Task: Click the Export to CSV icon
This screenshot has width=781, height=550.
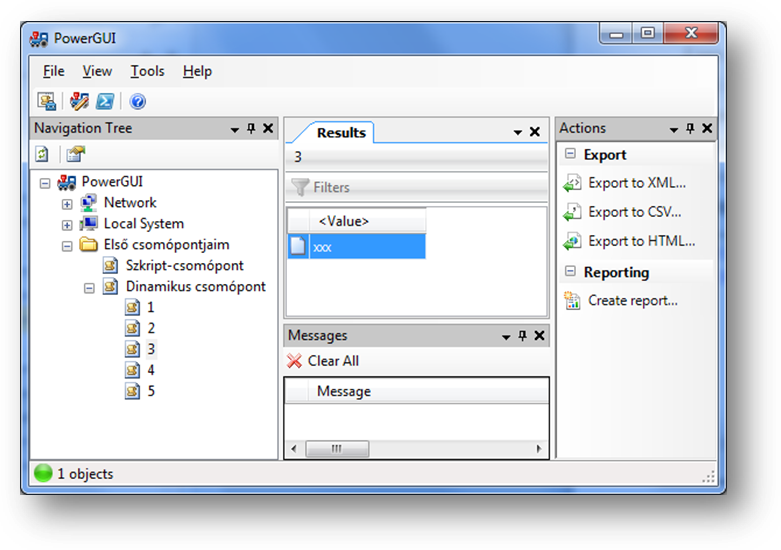Action: pos(572,212)
